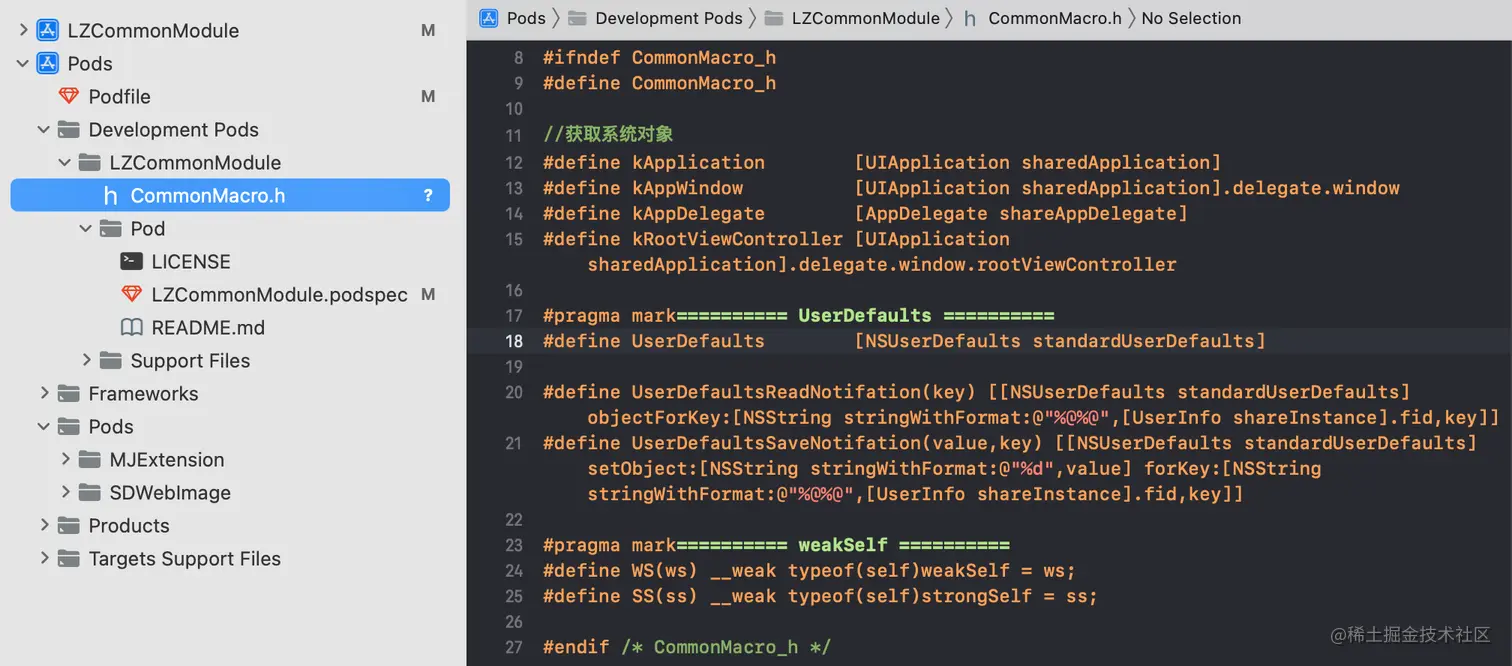This screenshot has height=666, width=1512.
Task: Click the LZCommonModule subfolder icon
Action: click(89, 162)
